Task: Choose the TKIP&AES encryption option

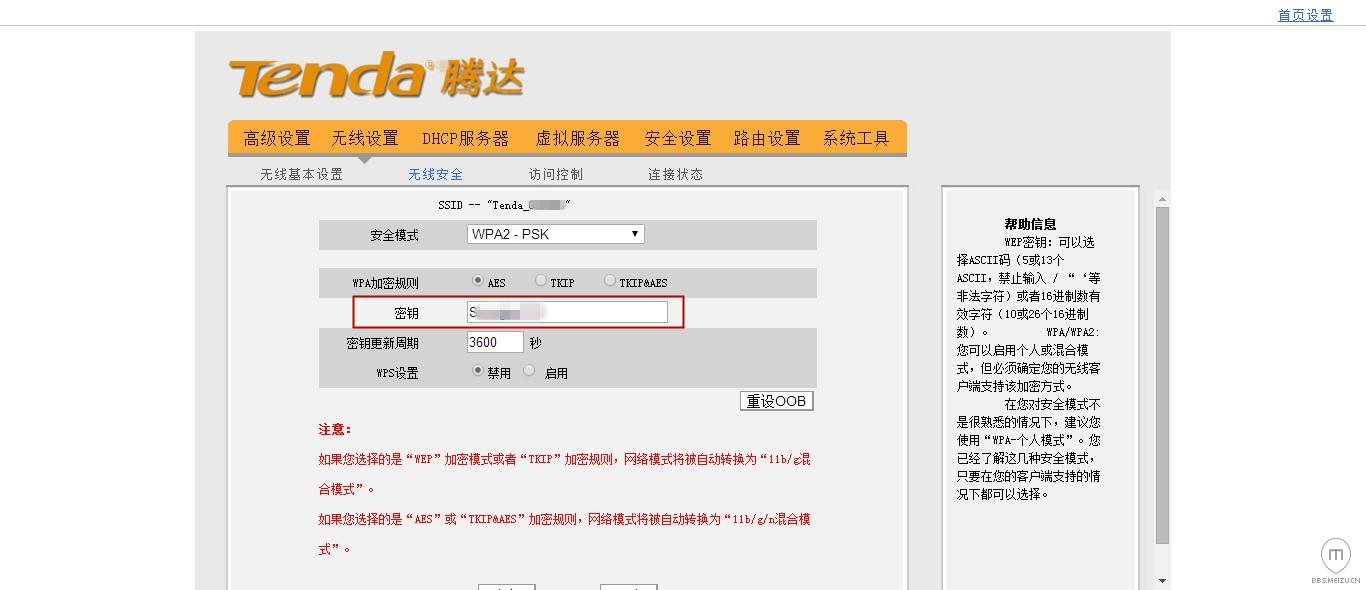Action: (x=608, y=282)
